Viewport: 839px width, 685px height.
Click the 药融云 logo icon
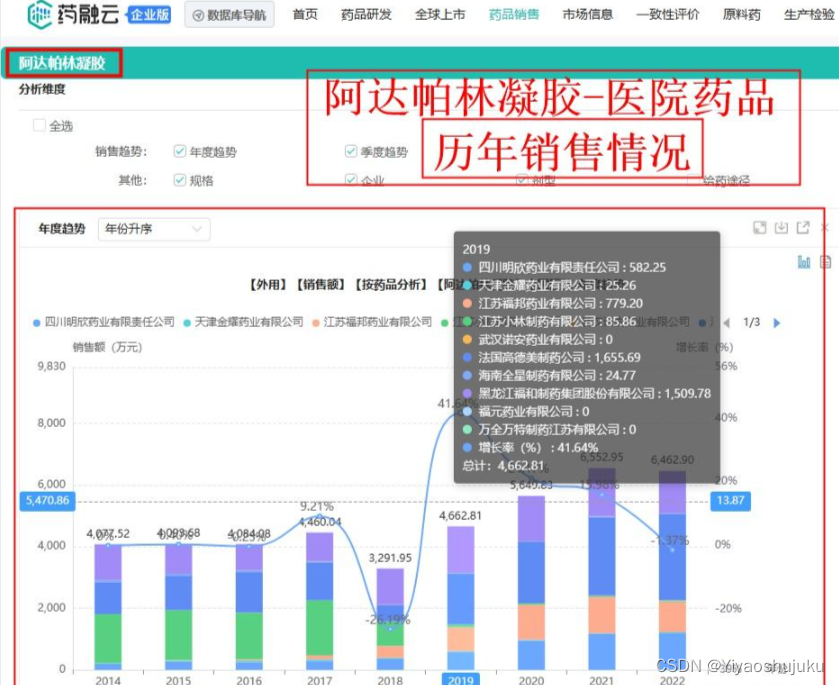click(40, 14)
